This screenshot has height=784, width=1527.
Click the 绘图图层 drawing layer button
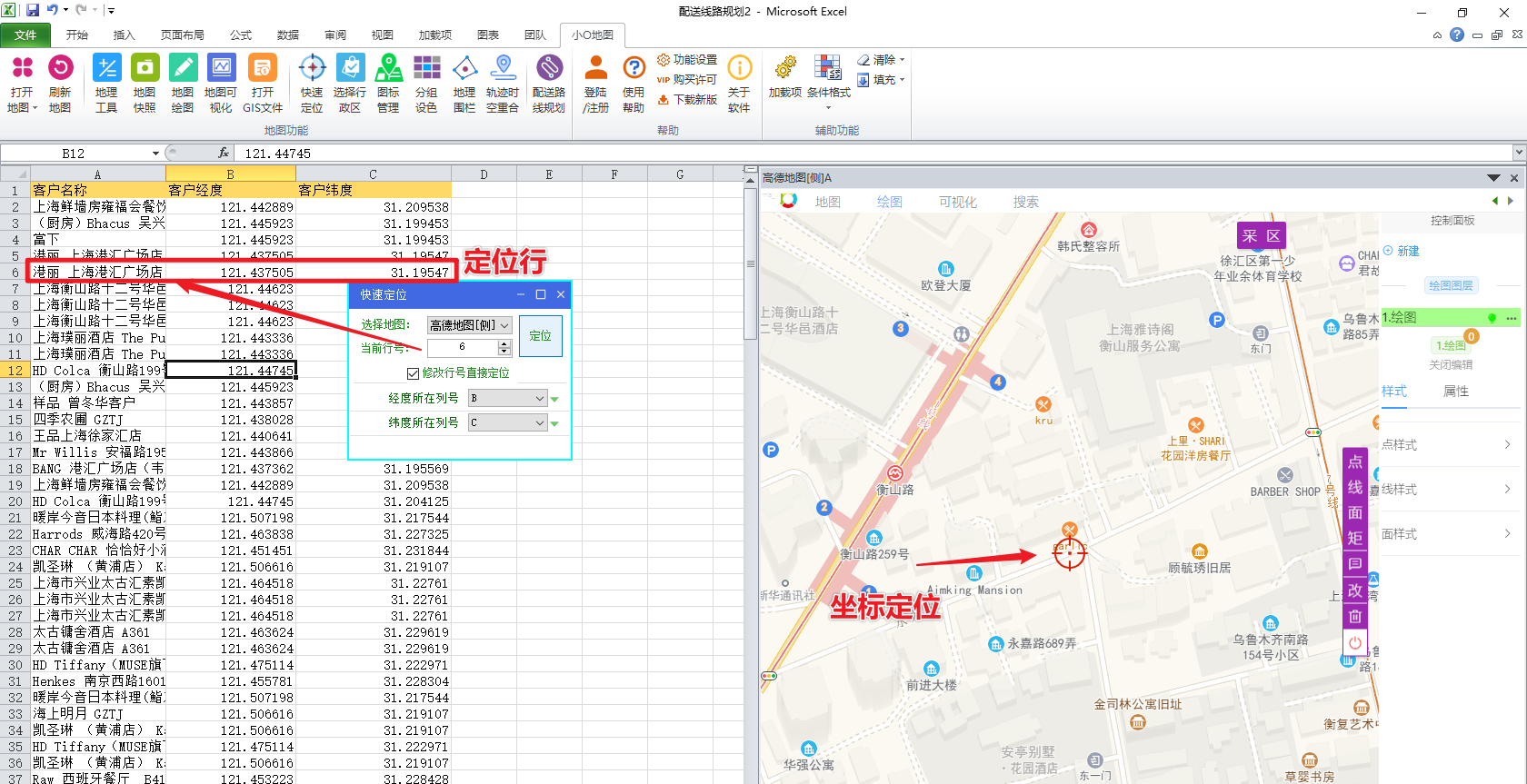click(1451, 285)
